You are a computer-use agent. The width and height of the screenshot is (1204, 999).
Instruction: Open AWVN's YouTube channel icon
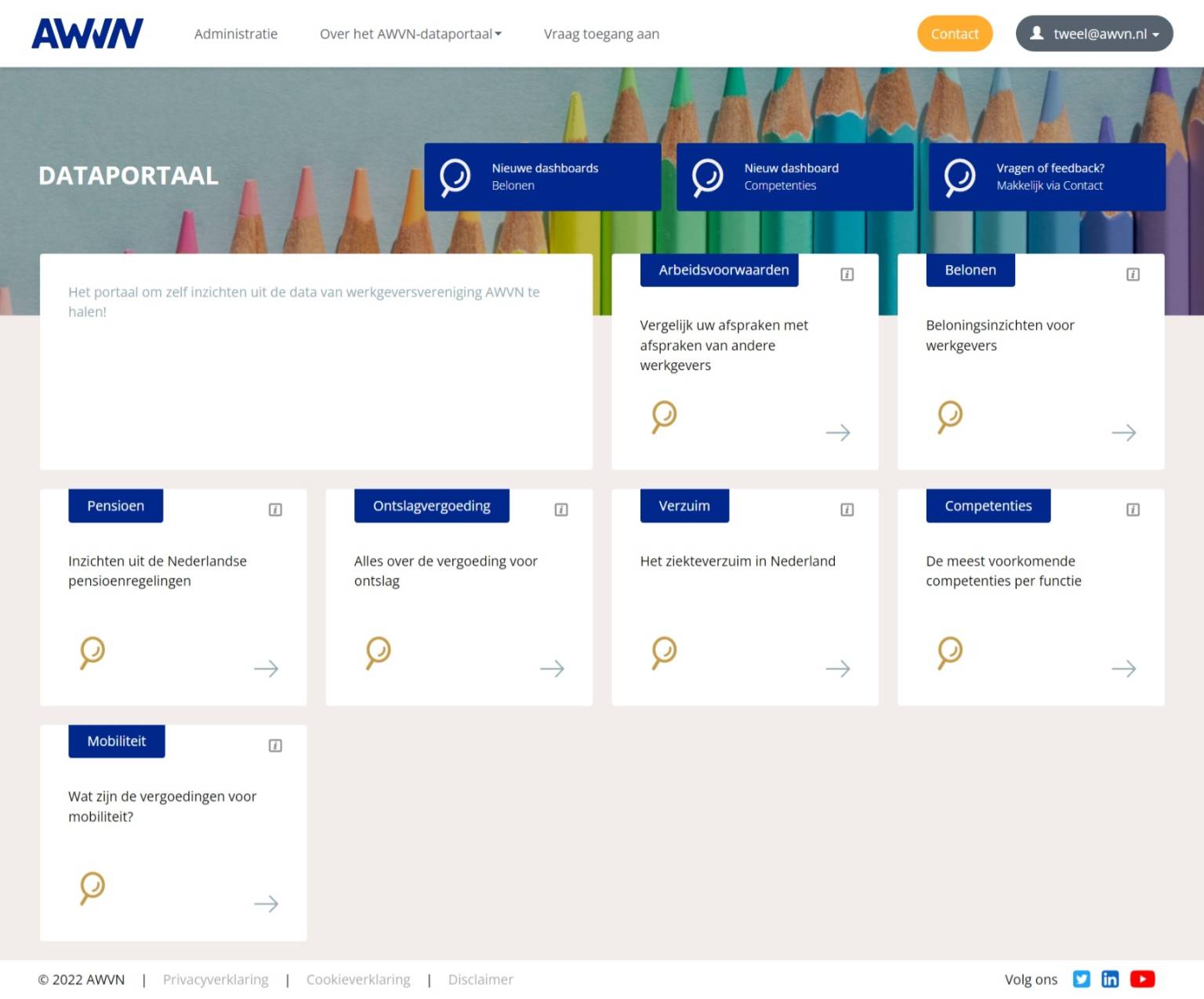(1142, 979)
